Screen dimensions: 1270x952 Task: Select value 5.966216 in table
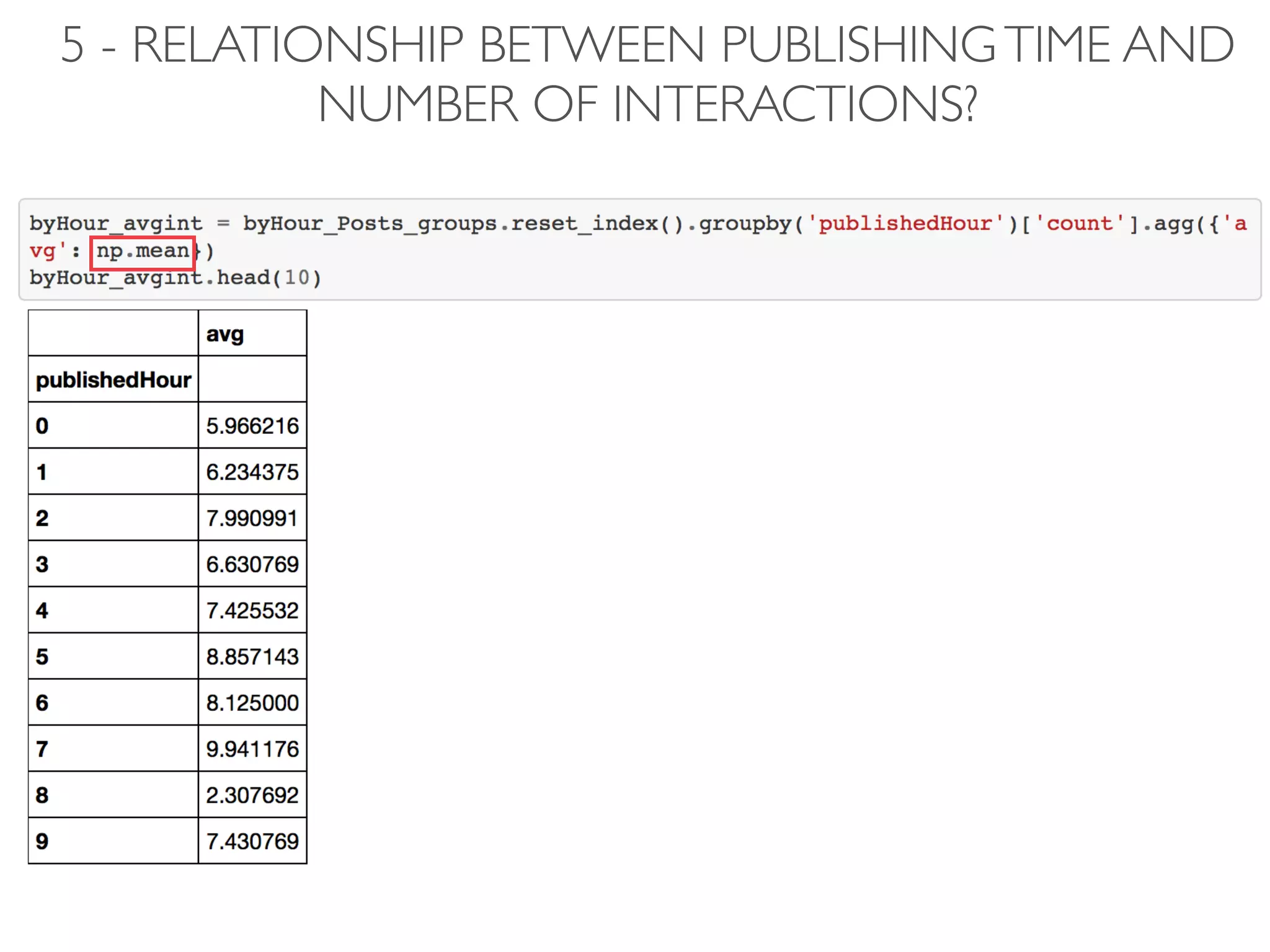coord(252,426)
